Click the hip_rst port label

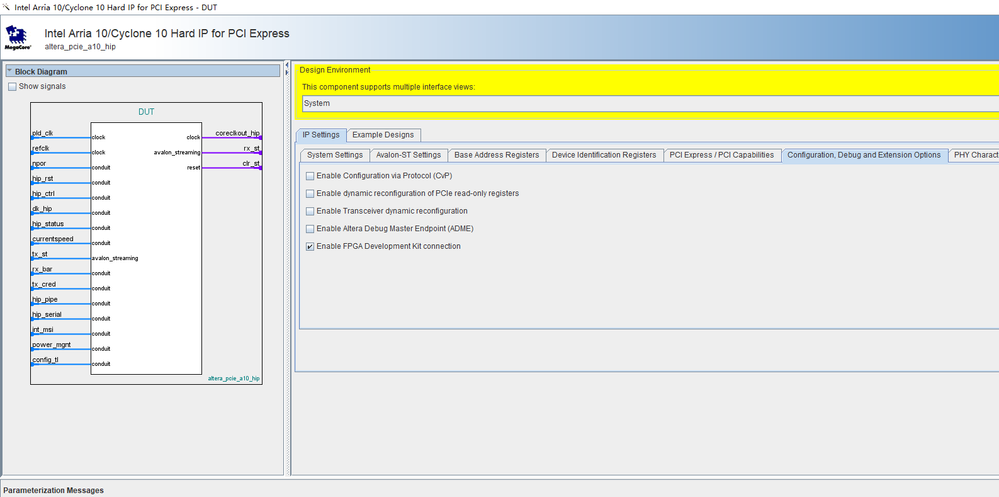click(x=42, y=179)
